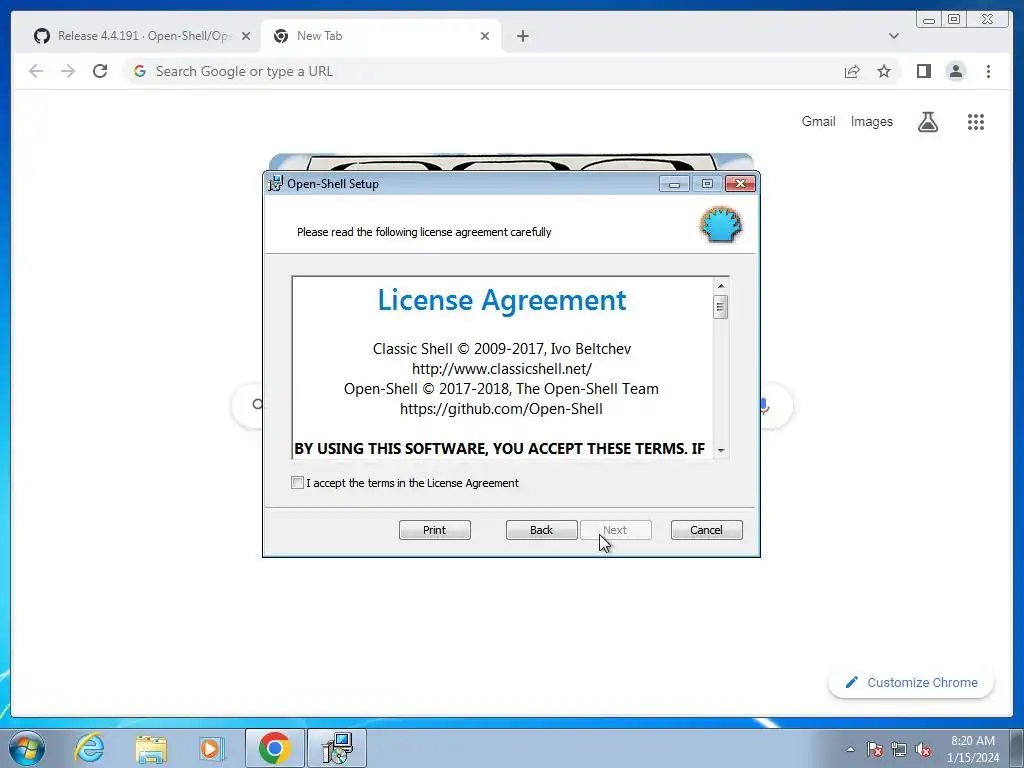Viewport: 1024px width, 768px height.
Task: Cancel the Open-Shell Setup
Action: 707,530
